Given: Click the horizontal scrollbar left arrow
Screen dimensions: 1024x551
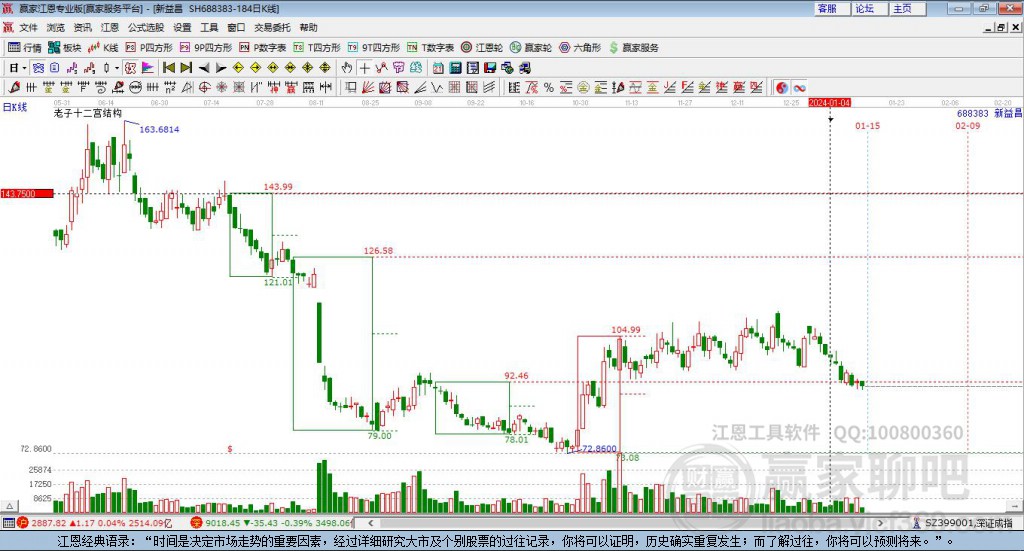Looking at the screenshot, I should click(x=370, y=523).
